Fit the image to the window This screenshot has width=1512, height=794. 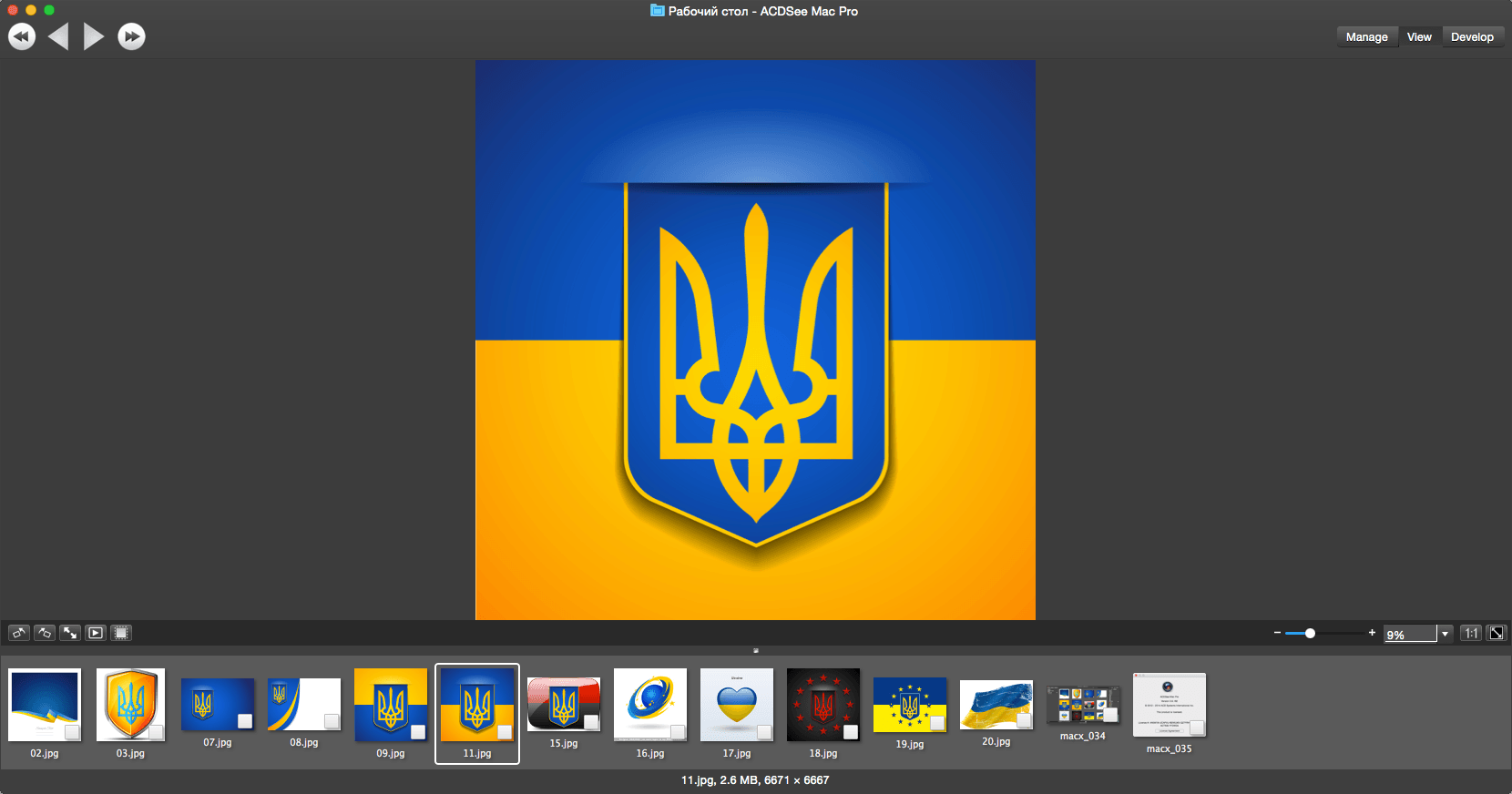[1497, 633]
